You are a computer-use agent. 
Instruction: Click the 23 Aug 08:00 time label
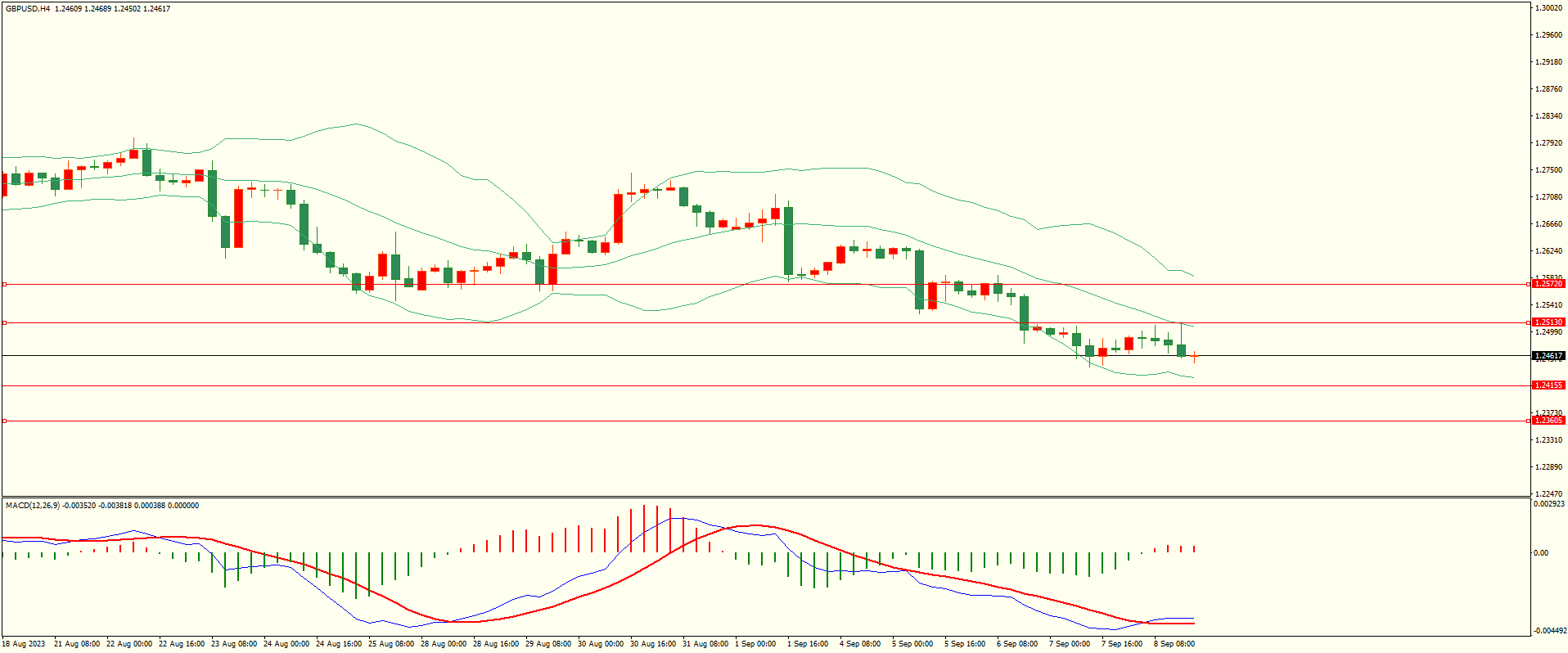(x=234, y=644)
